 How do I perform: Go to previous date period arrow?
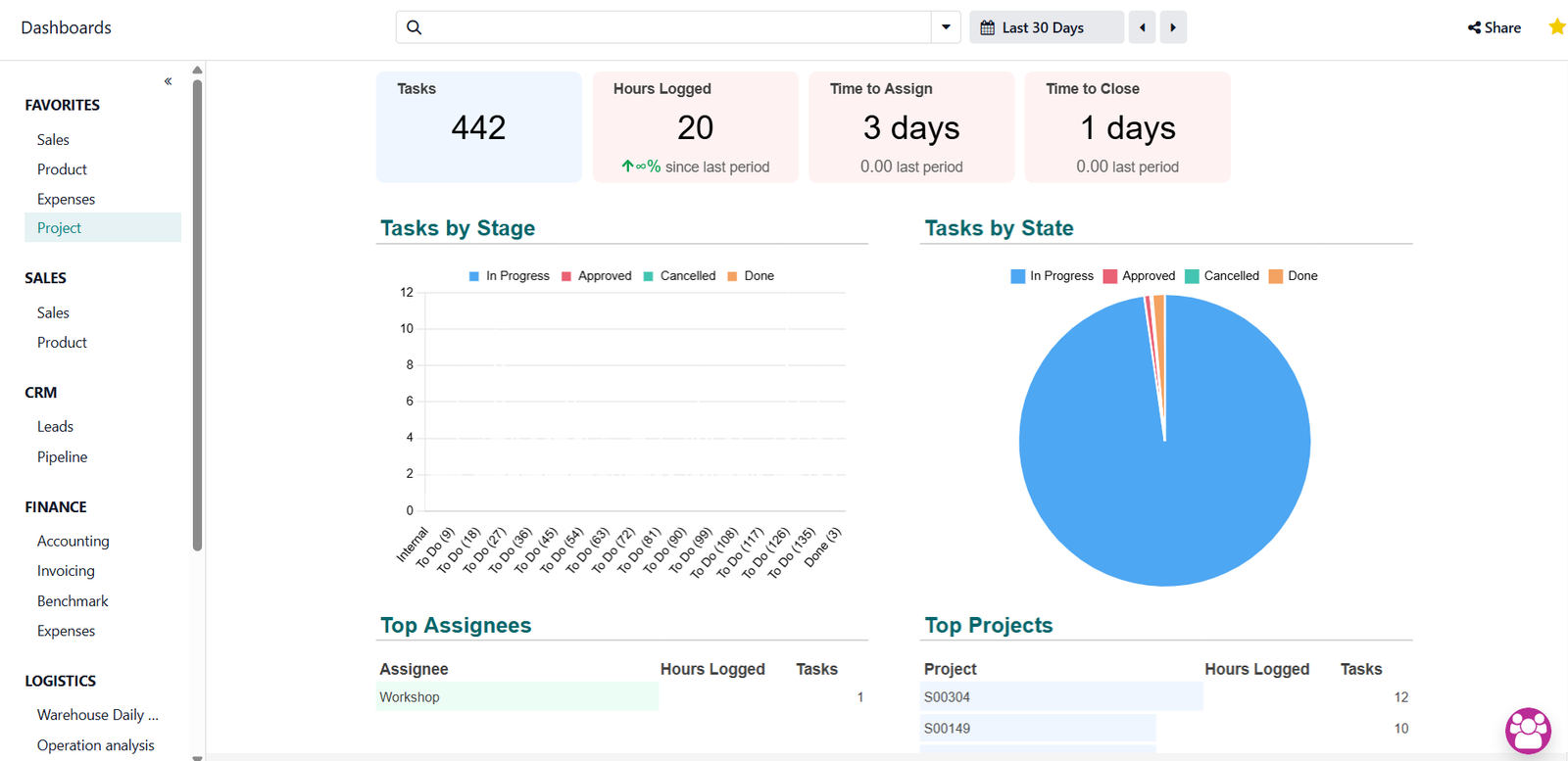[1142, 27]
